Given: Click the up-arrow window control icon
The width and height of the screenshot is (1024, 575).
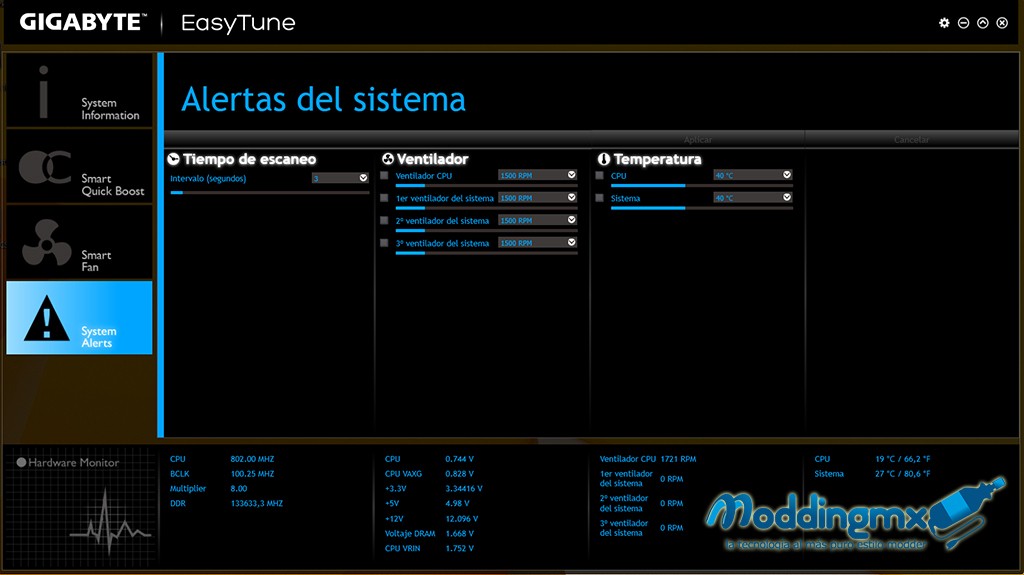Looking at the screenshot, I should (983, 23).
